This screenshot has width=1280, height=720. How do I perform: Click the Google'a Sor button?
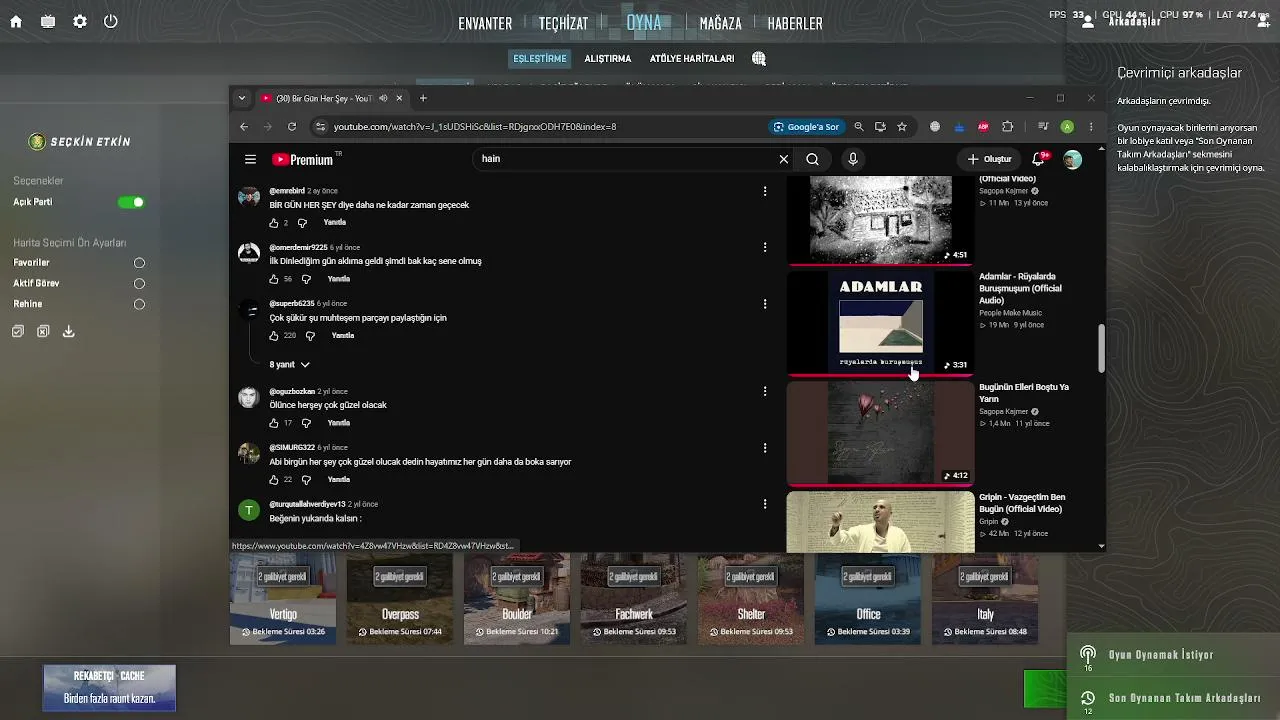[806, 127]
